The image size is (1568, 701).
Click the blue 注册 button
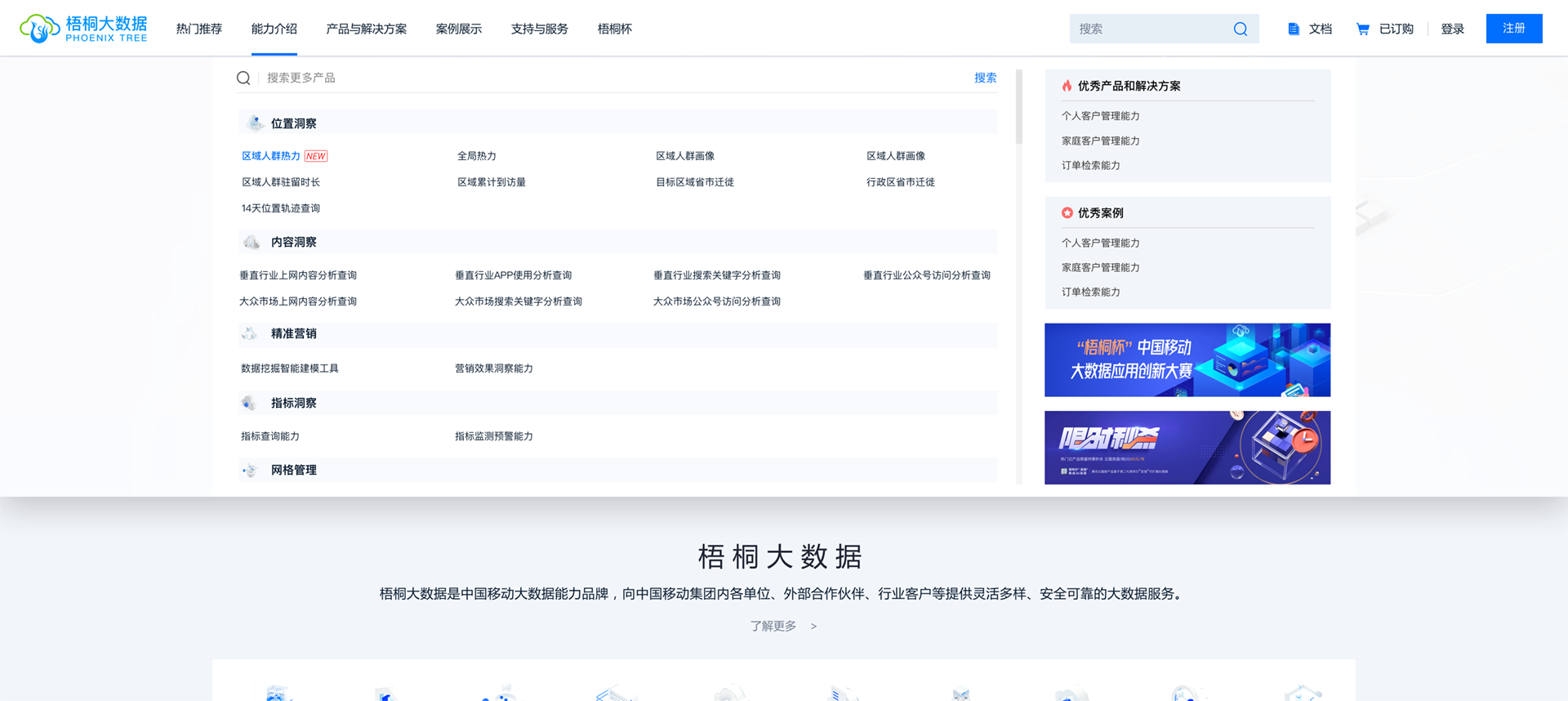click(1514, 29)
